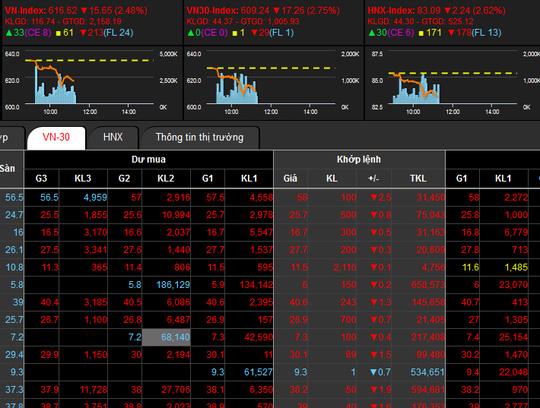540x408 pixels.
Task: Click the highlighted 68,140 volume cell
Action: pyautogui.click(x=166, y=337)
